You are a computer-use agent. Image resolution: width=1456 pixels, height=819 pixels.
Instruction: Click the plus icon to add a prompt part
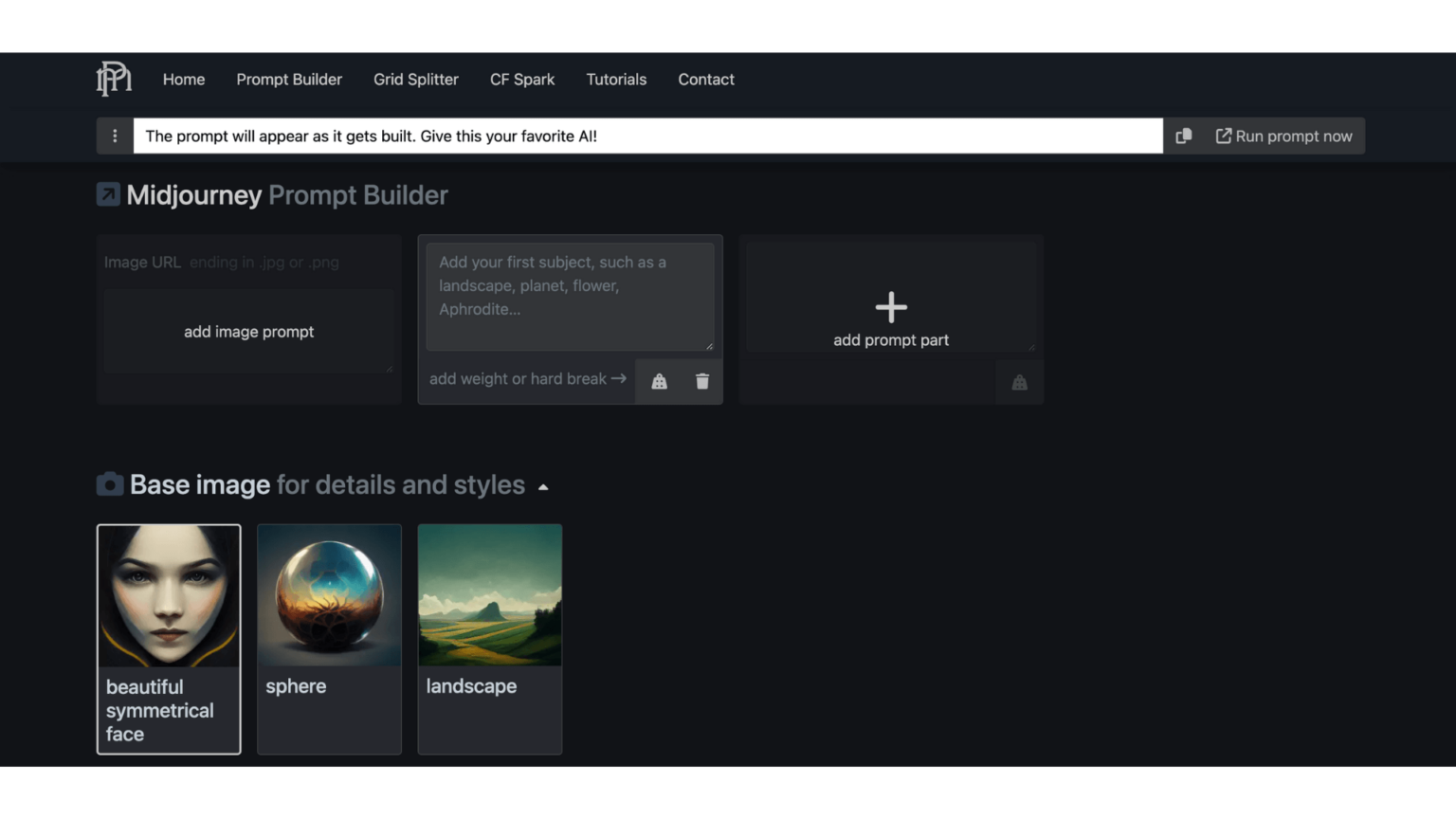point(890,306)
